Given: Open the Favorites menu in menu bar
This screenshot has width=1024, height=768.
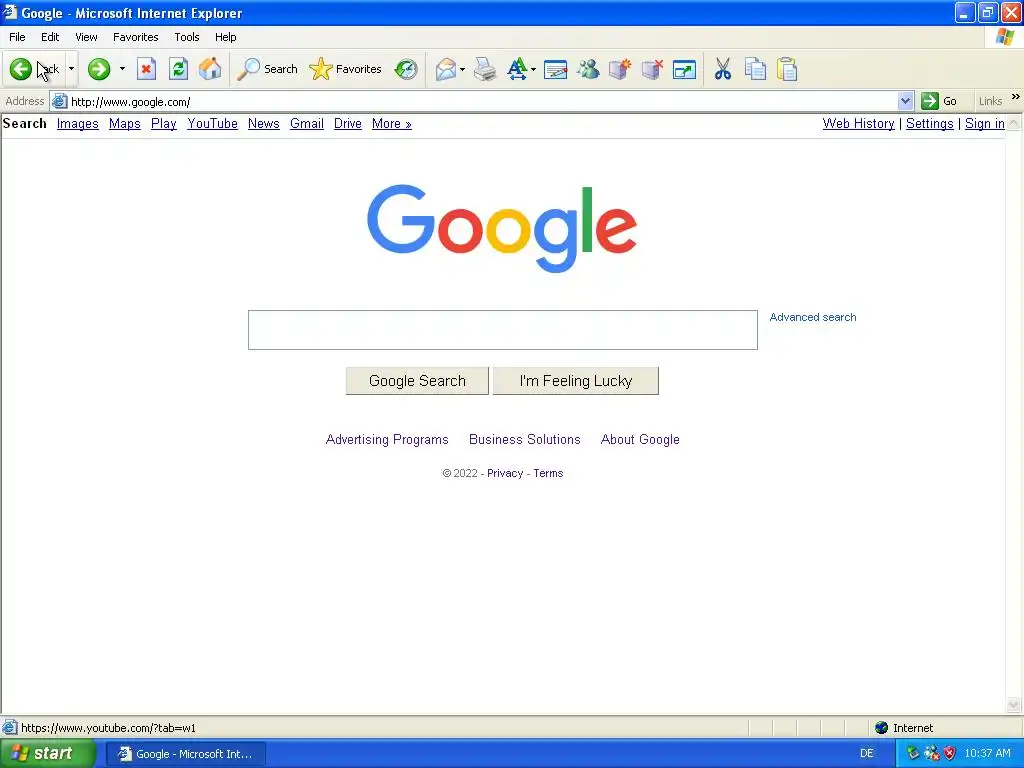Looking at the screenshot, I should pos(136,37).
